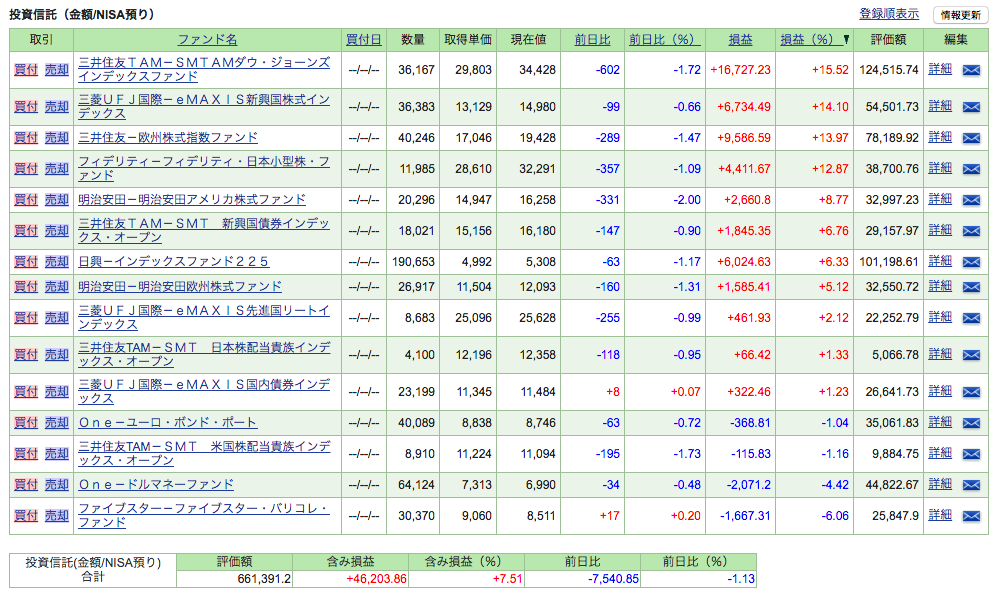Click mail icon for eMAXIS国内債券インデックス row
The width and height of the screenshot is (1002, 599).
tap(971, 392)
